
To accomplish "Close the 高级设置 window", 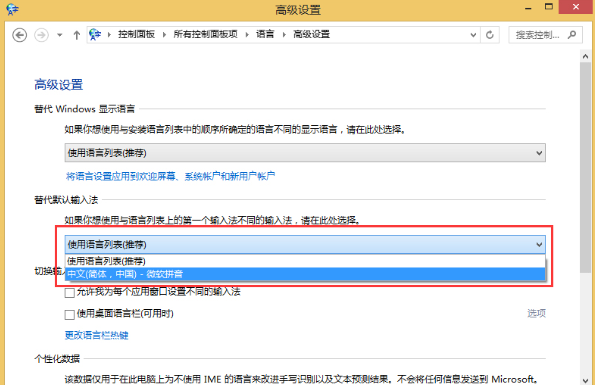I will tap(576, 7).
